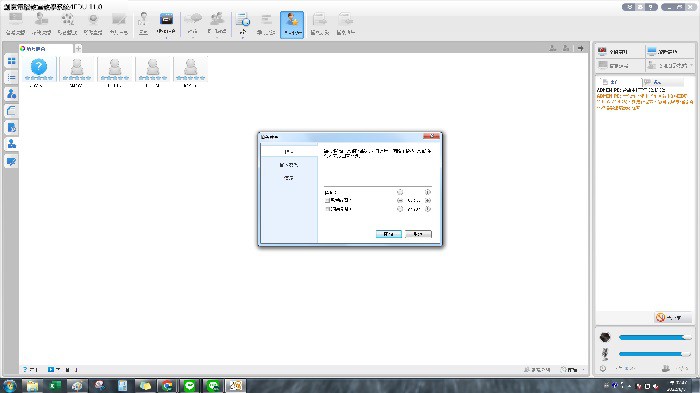Adjust the speaker volume slider
The width and height of the screenshot is (700, 393).
click(x=655, y=337)
